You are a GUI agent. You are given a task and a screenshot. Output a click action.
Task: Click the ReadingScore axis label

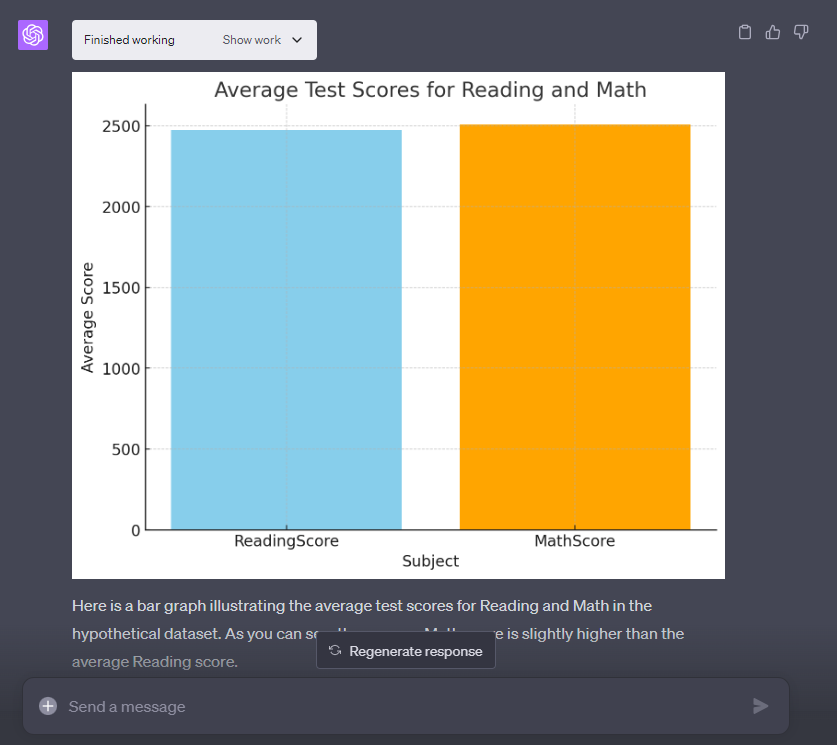(286, 541)
